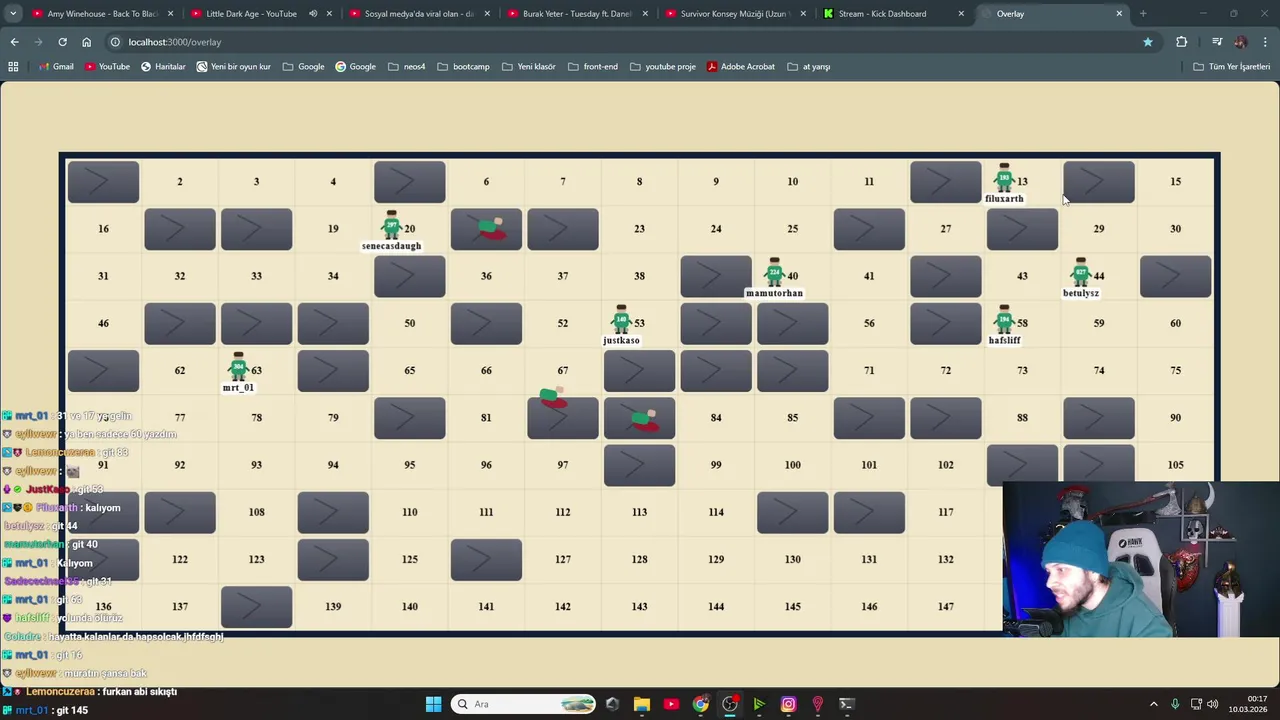Select the filuxarth player character on tile 13

click(1004, 179)
